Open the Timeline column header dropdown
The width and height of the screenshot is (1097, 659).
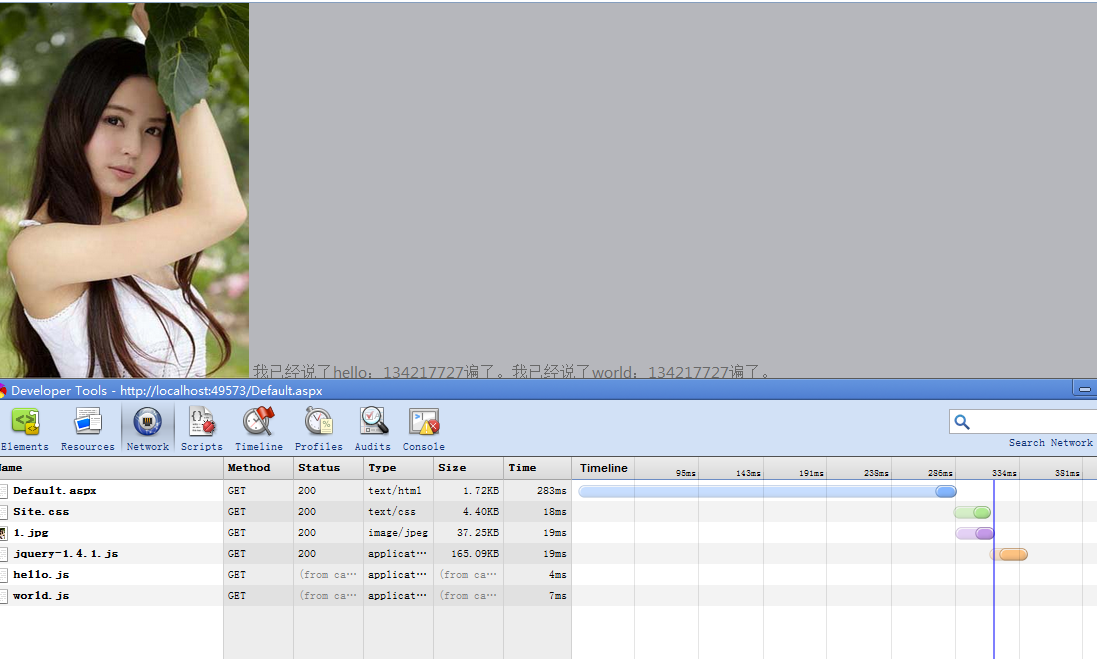[604, 468]
